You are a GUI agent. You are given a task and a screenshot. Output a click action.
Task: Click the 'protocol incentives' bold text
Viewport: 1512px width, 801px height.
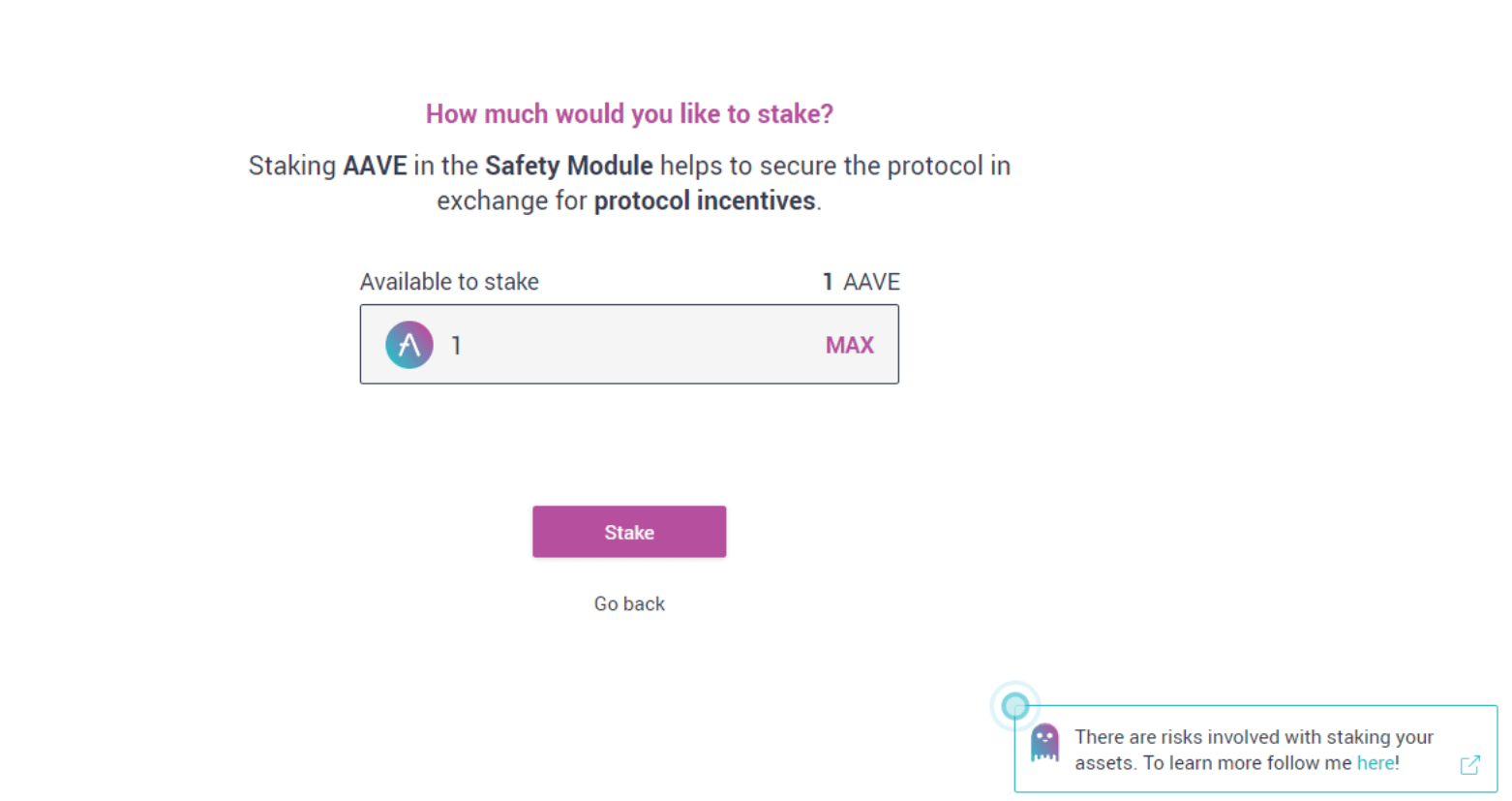706,200
